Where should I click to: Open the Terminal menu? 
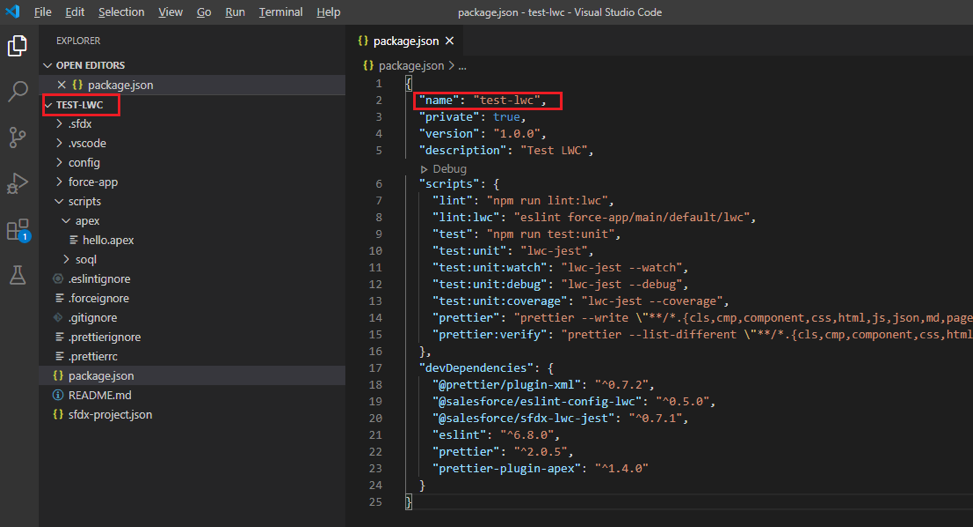[280, 12]
